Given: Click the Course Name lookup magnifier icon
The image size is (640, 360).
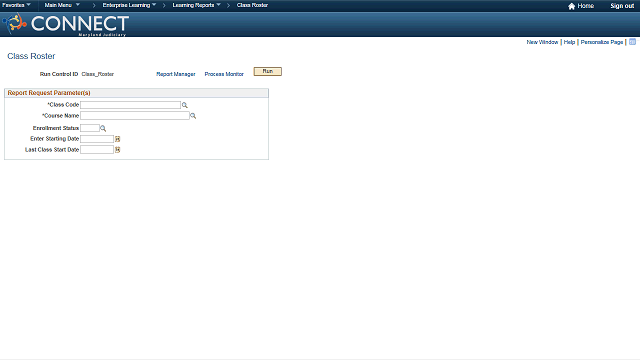Looking at the screenshot, I should tap(193, 116).
